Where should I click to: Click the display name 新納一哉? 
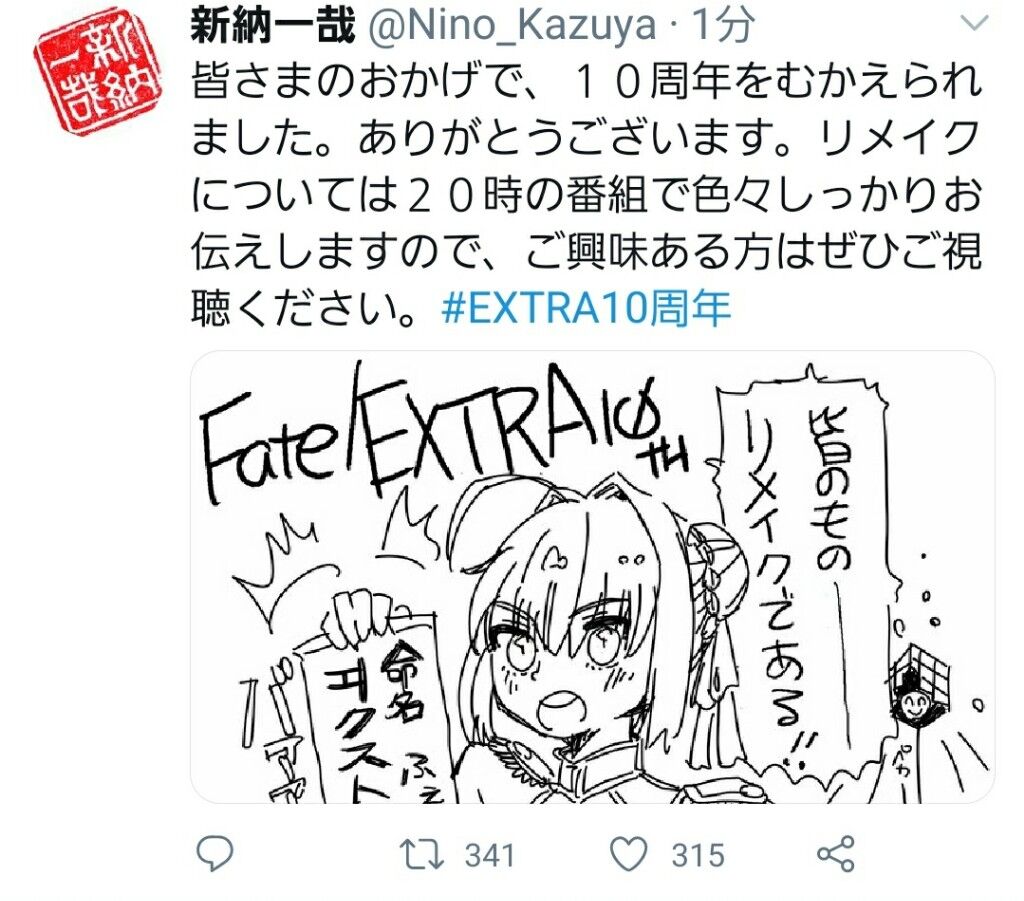pos(273,26)
